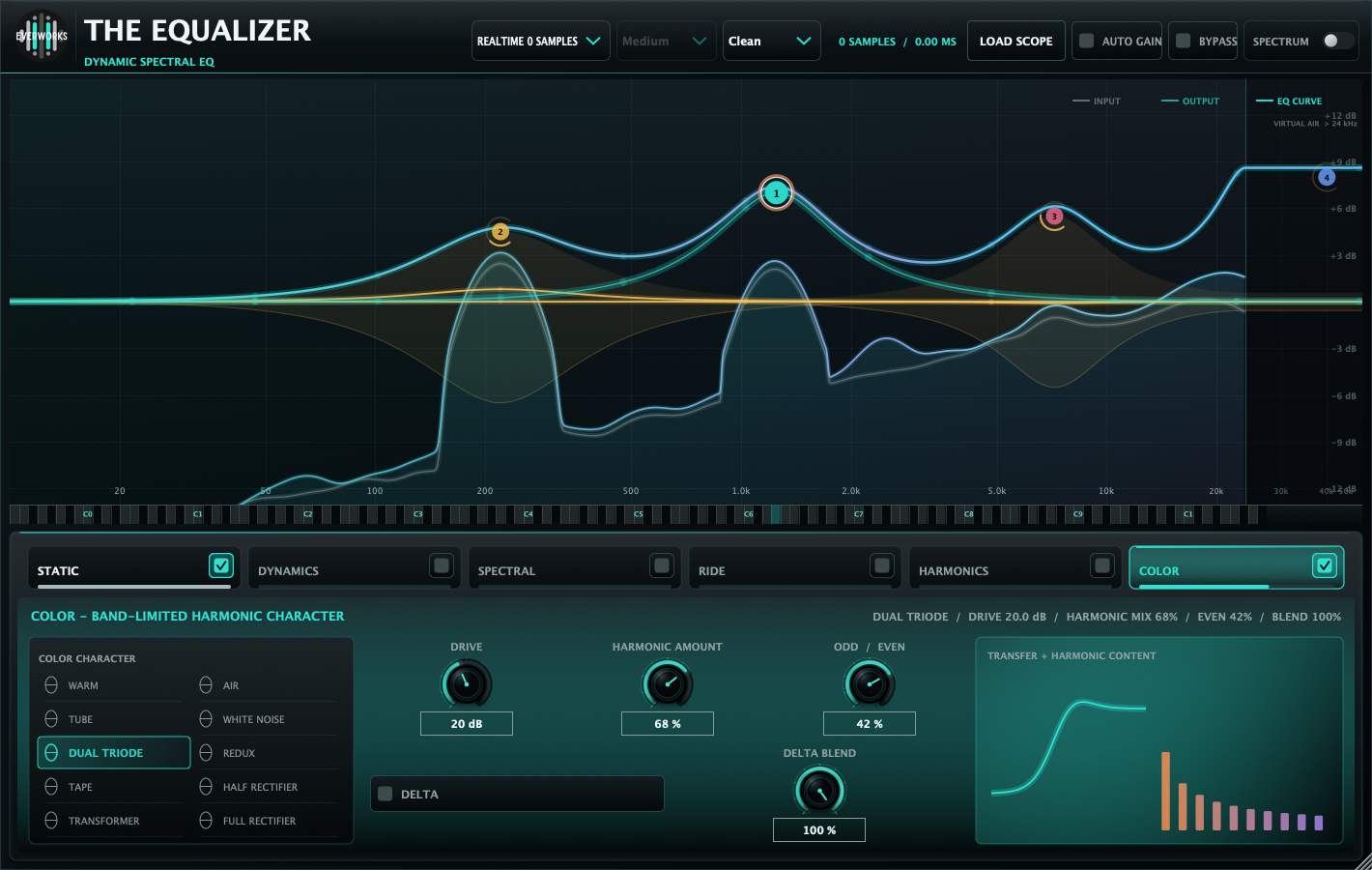
Task: Enable the Dynamics section checkbox
Action: pyautogui.click(x=442, y=565)
